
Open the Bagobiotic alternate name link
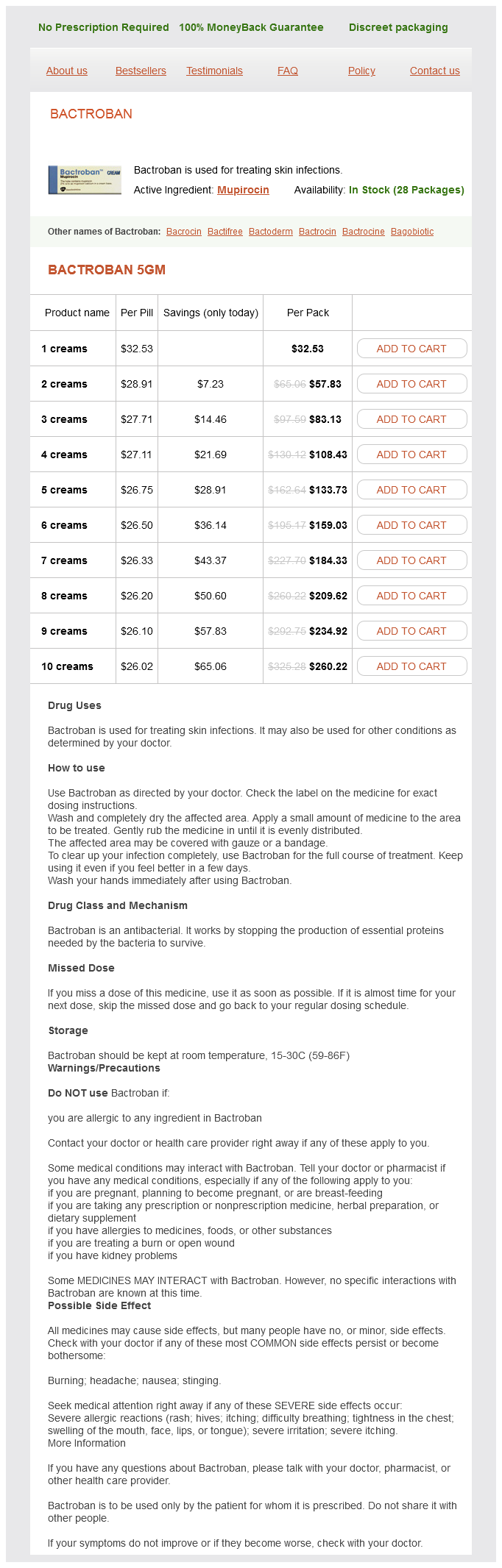[x=412, y=232]
